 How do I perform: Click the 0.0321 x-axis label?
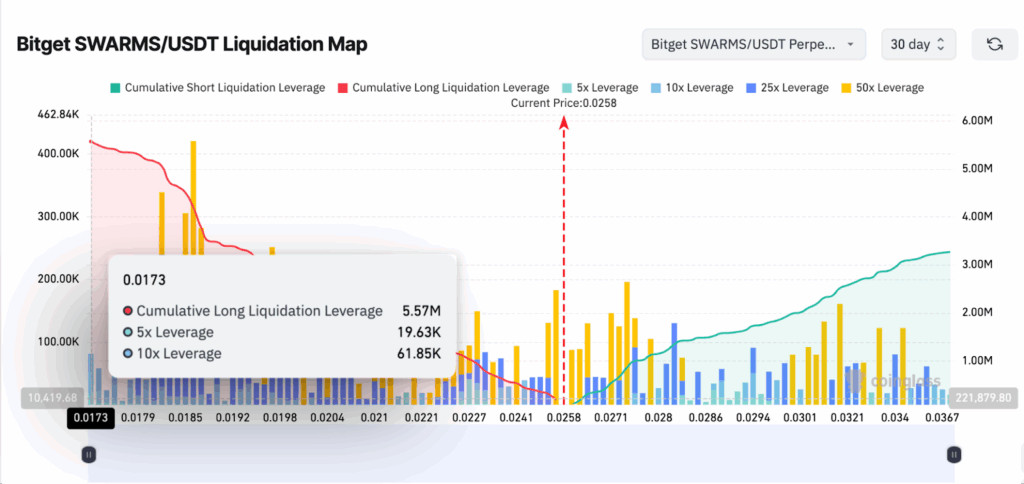847,418
